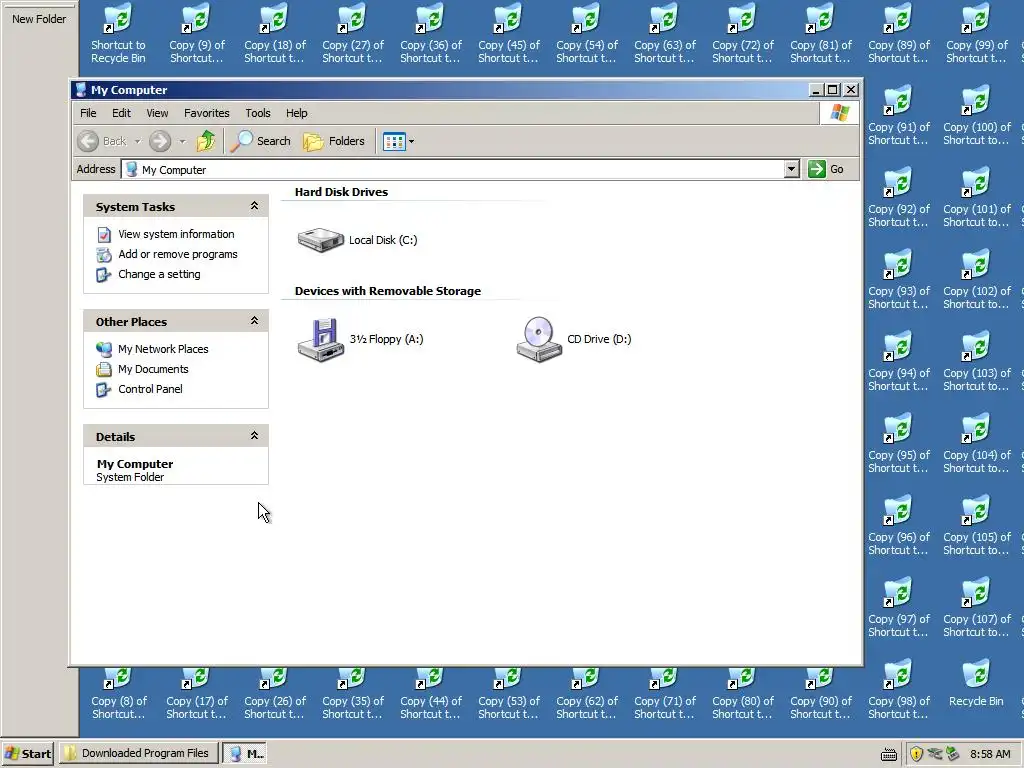Select Copy (94) of Shortcut desktop icon
This screenshot has width=1024, height=768.
point(899,361)
